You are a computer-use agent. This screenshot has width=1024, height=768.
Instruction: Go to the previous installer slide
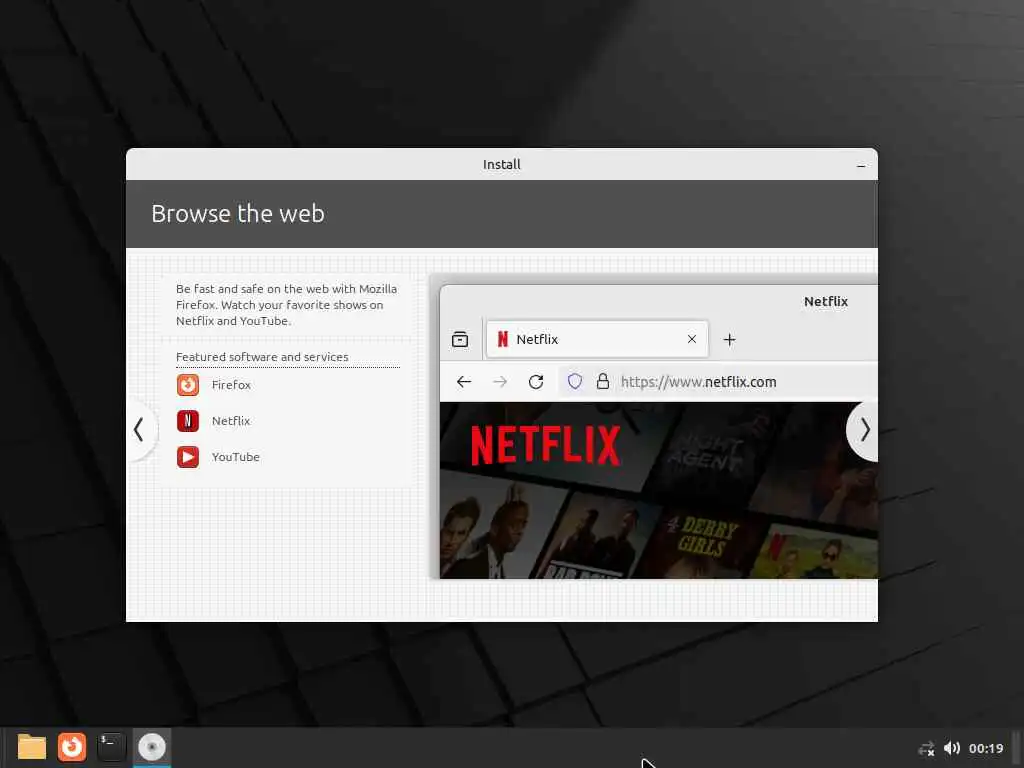[139, 430]
